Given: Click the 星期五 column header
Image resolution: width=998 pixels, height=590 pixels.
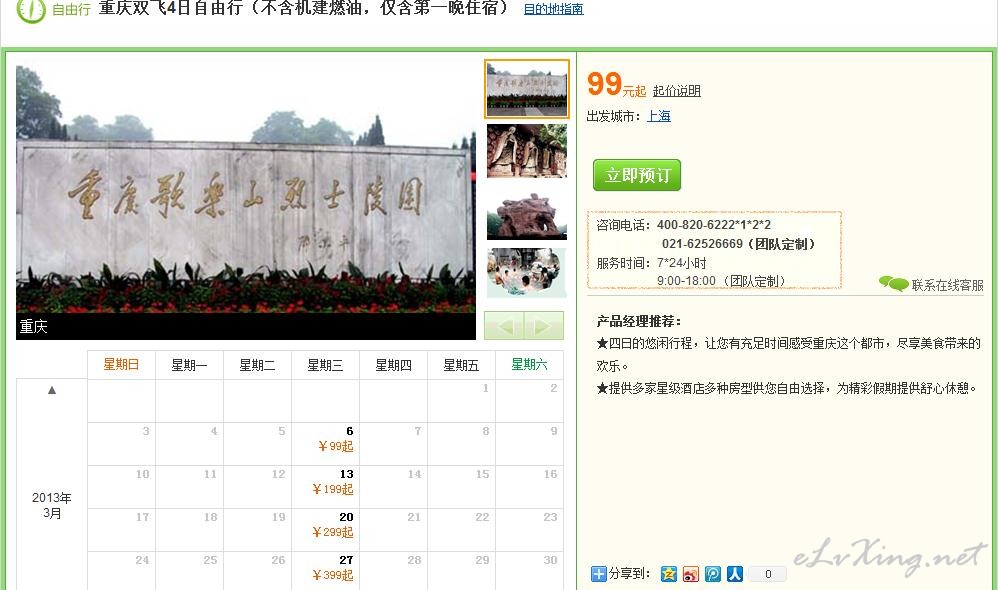Looking at the screenshot, I should point(461,365).
